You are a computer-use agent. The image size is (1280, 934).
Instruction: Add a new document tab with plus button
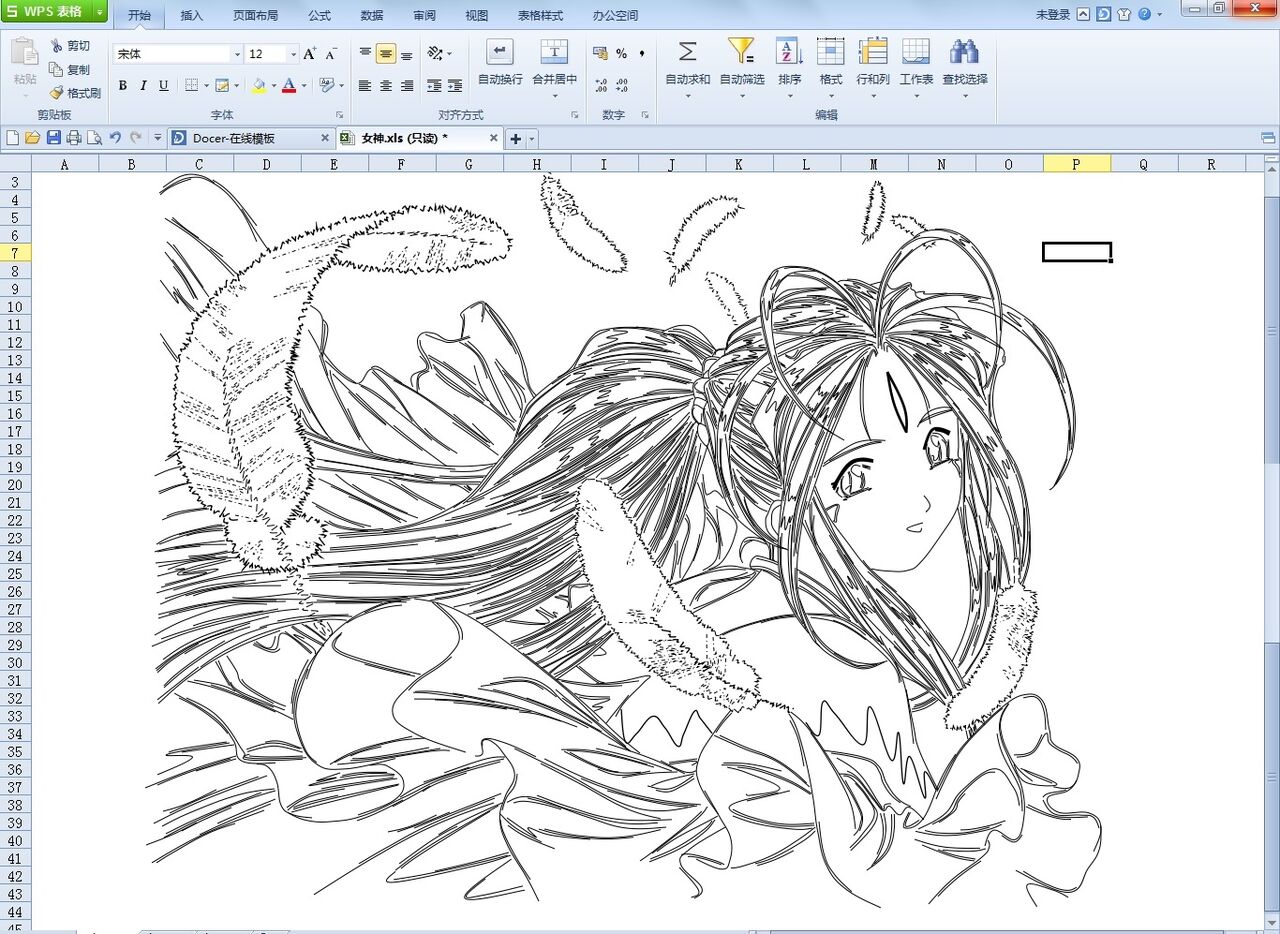click(x=516, y=139)
